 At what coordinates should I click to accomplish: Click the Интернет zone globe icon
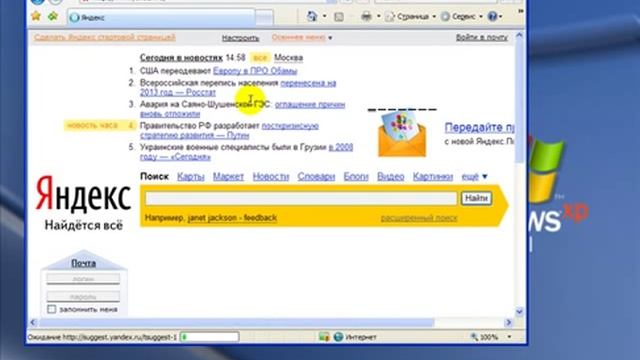(338, 337)
